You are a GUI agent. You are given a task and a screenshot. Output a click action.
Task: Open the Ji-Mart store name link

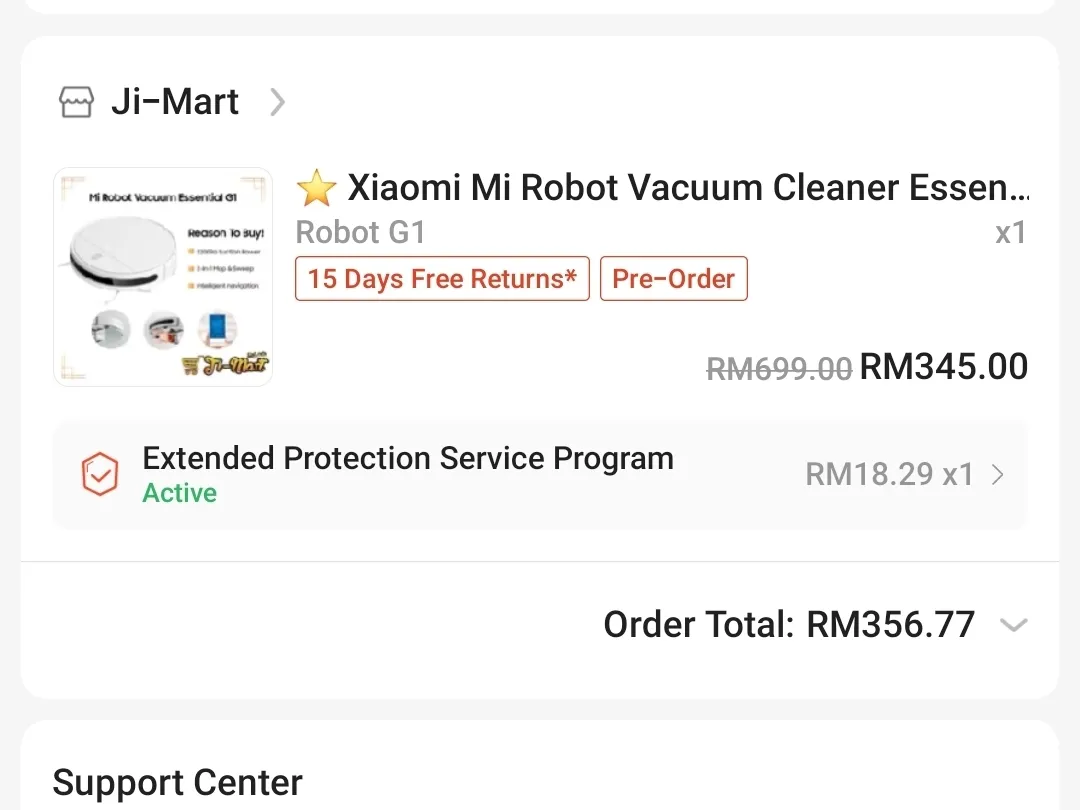point(175,102)
